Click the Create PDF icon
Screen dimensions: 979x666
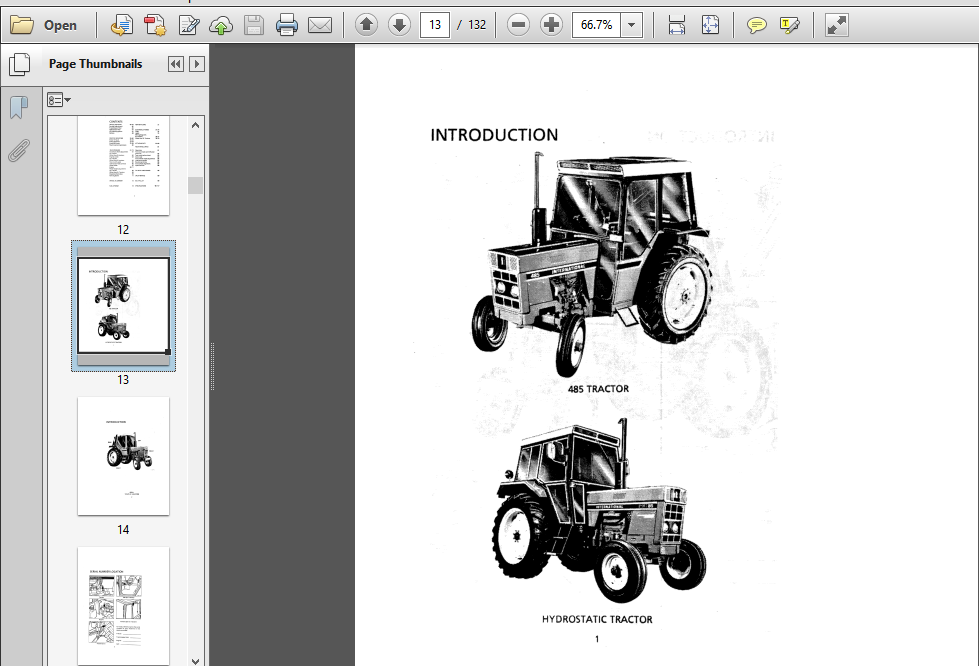[x=155, y=25]
